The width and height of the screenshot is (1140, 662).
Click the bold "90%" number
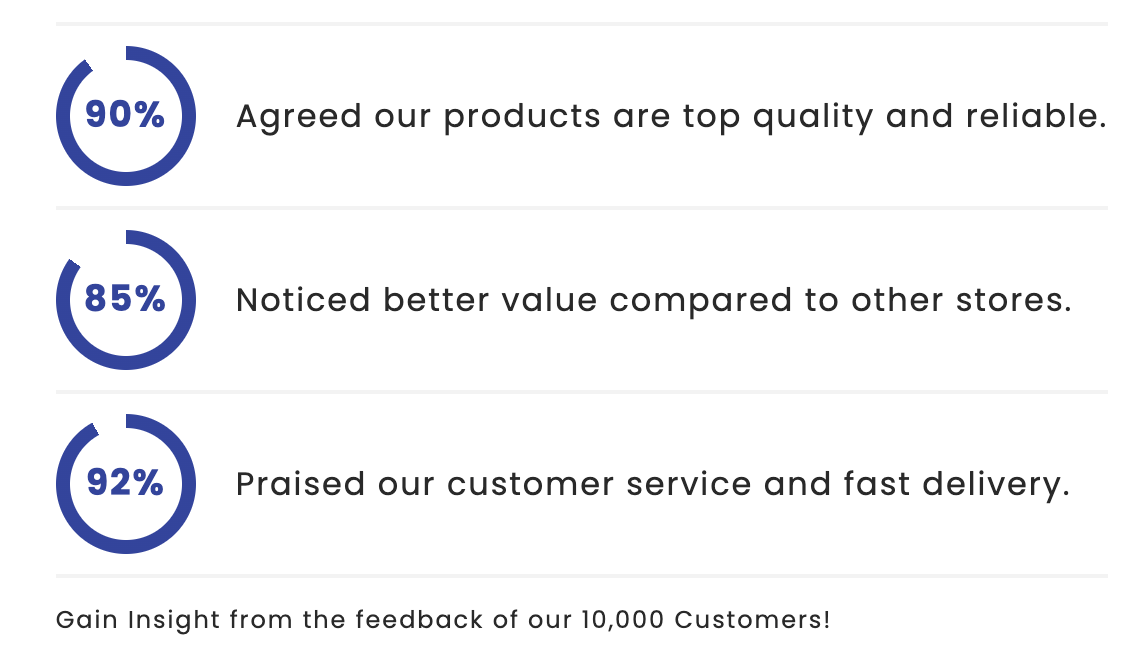125,116
